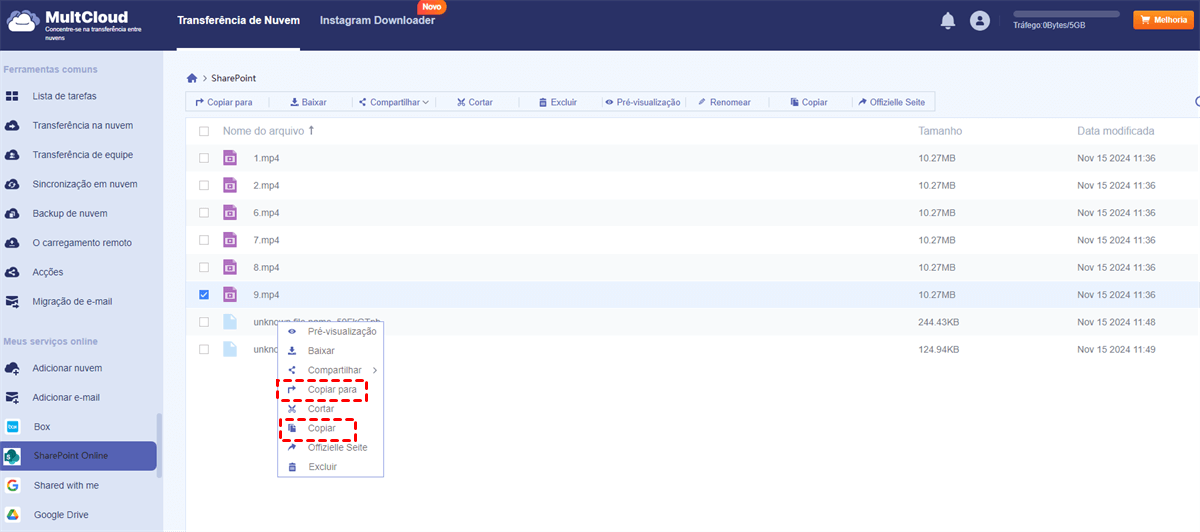This screenshot has width=1200, height=532.
Task: Check the box for 8.mp4
Action: (204, 267)
